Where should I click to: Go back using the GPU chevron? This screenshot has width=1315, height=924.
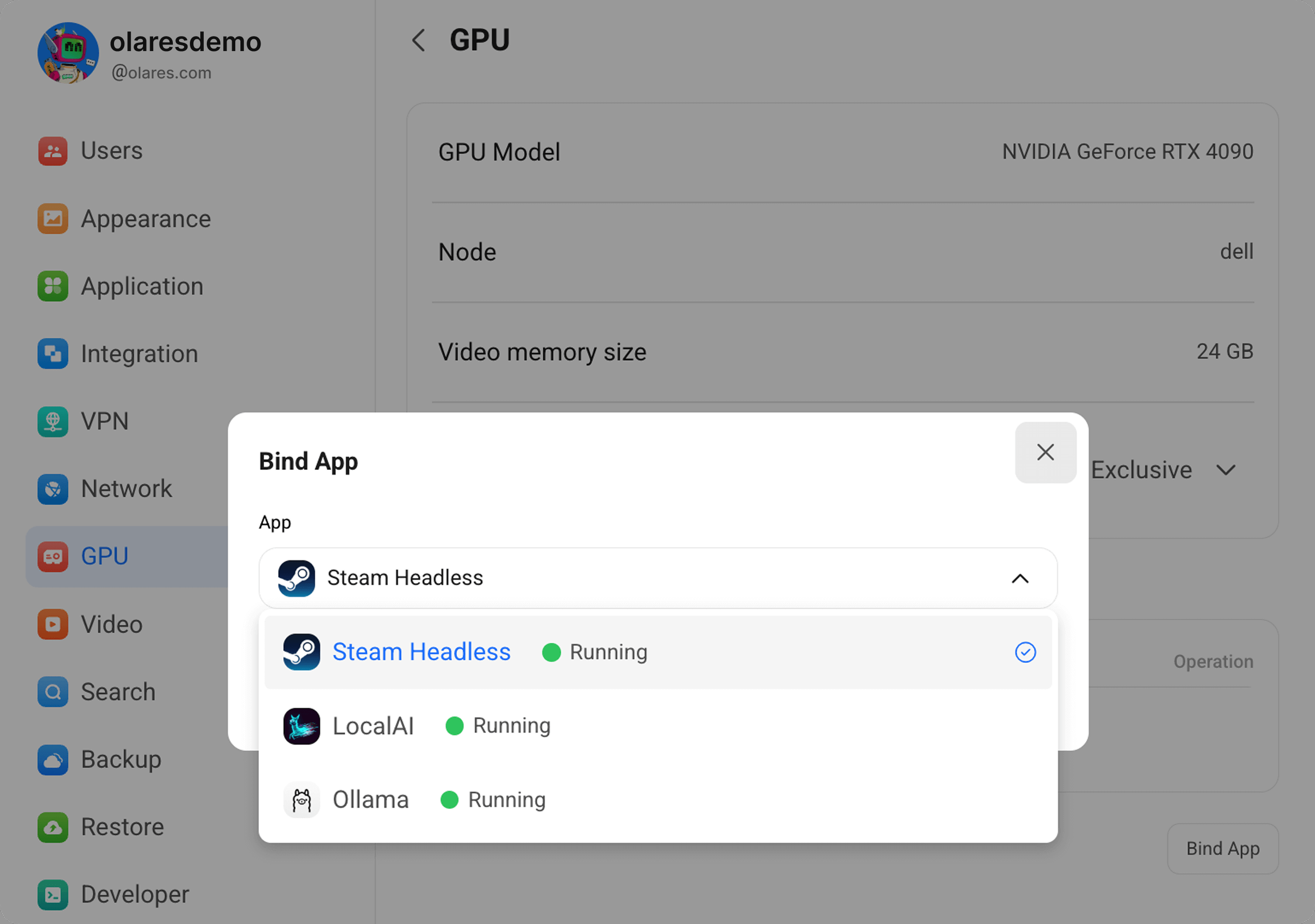pyautogui.click(x=419, y=40)
